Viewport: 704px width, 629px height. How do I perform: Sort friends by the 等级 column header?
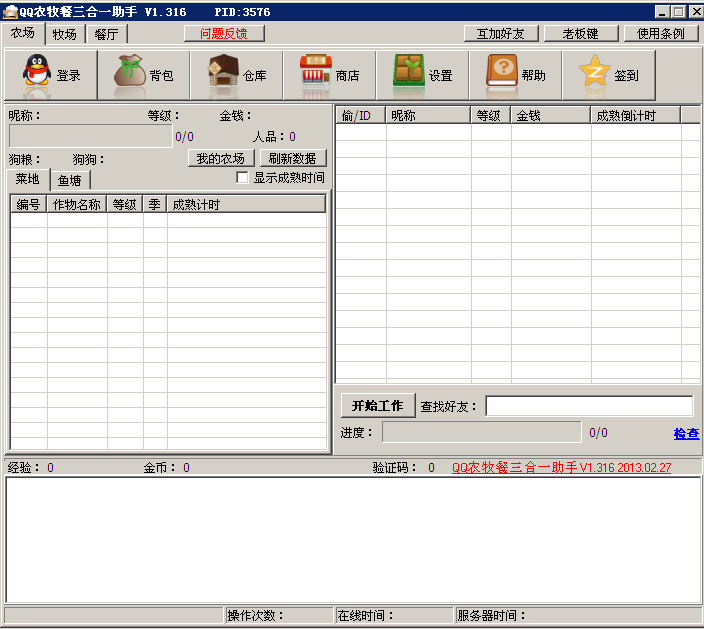coord(491,115)
